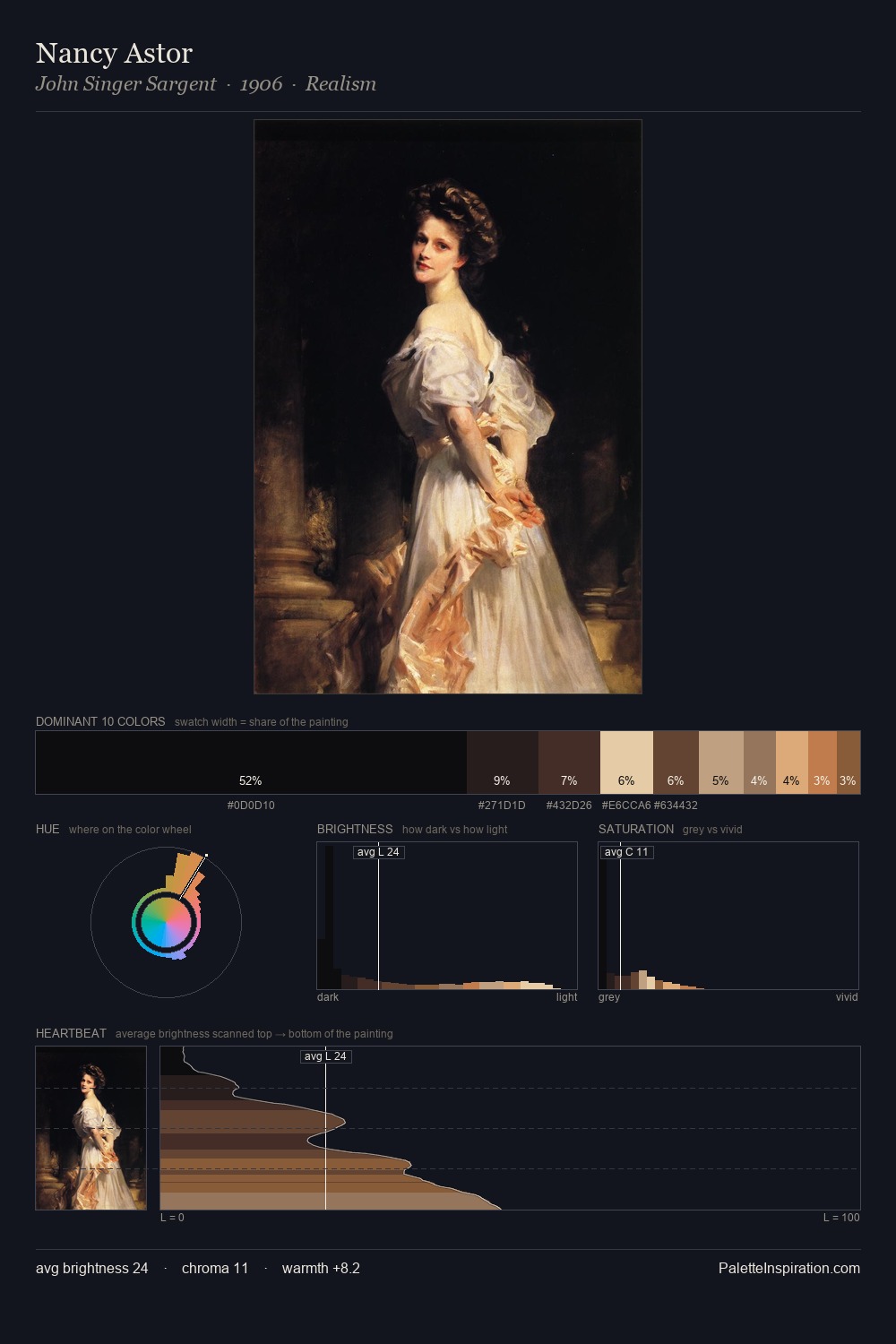Select the 5% beige swatch
896x1344 pixels.
tap(721, 762)
